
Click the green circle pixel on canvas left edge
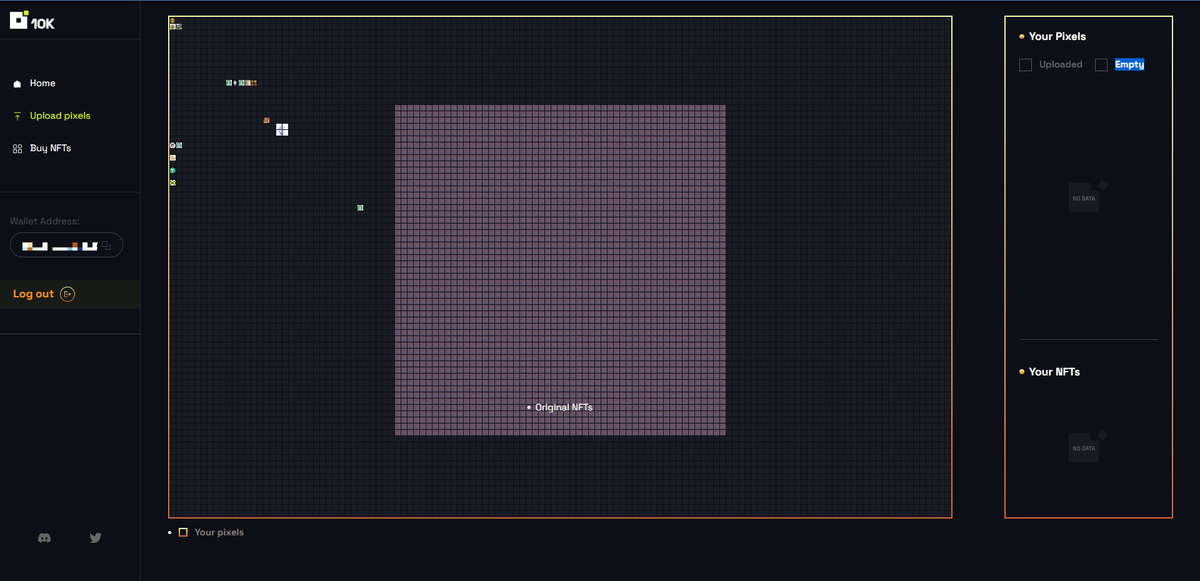click(172, 170)
